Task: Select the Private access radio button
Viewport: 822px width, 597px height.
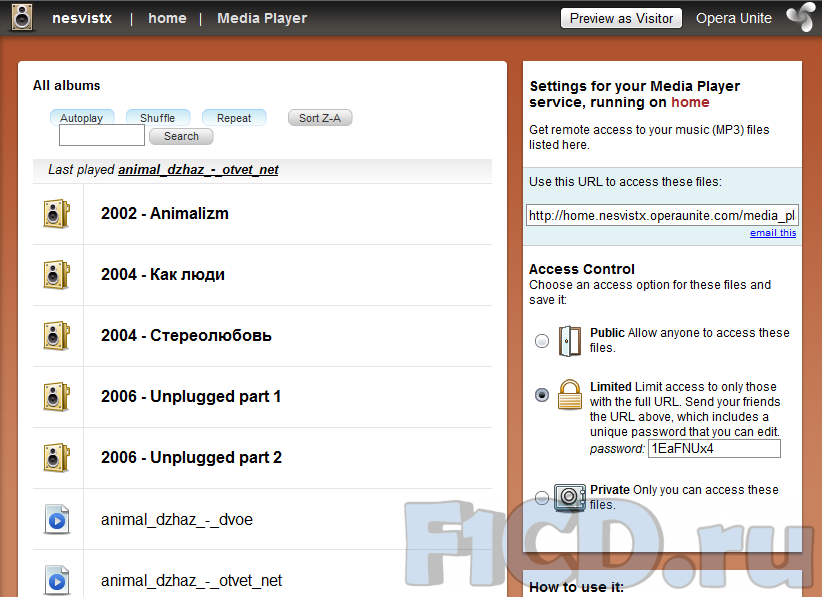Action: pyautogui.click(x=542, y=497)
